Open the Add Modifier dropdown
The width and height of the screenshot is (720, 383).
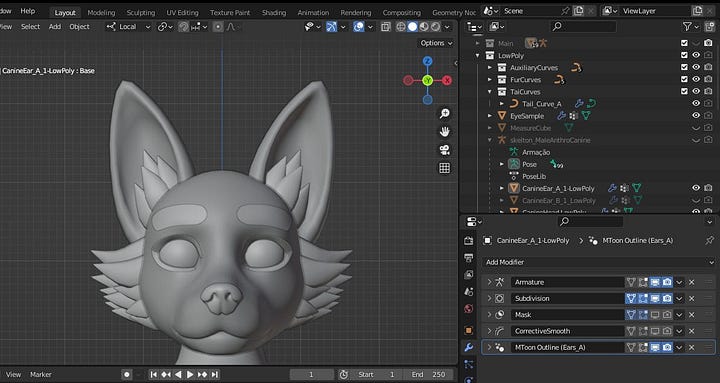click(599, 262)
